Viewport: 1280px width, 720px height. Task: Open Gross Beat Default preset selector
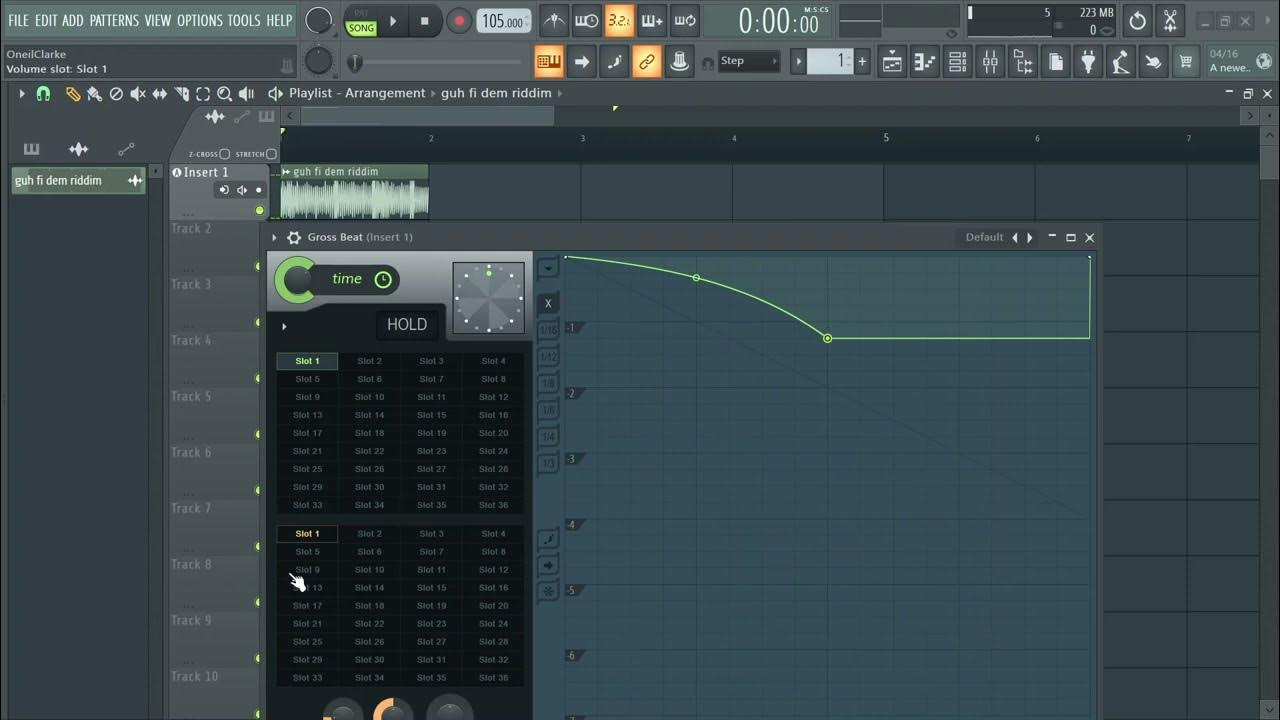(x=984, y=237)
